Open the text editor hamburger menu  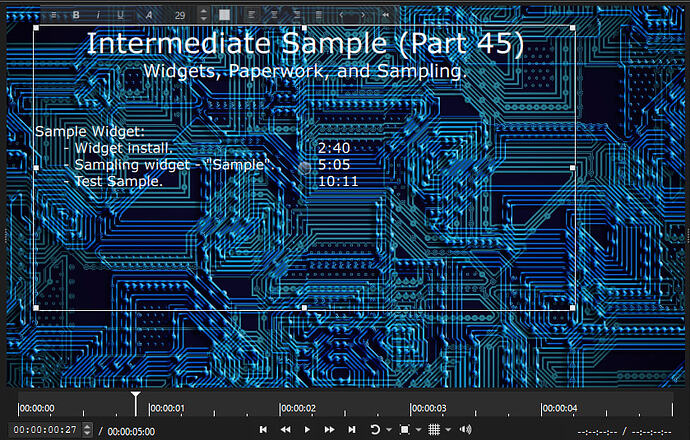coord(54,15)
